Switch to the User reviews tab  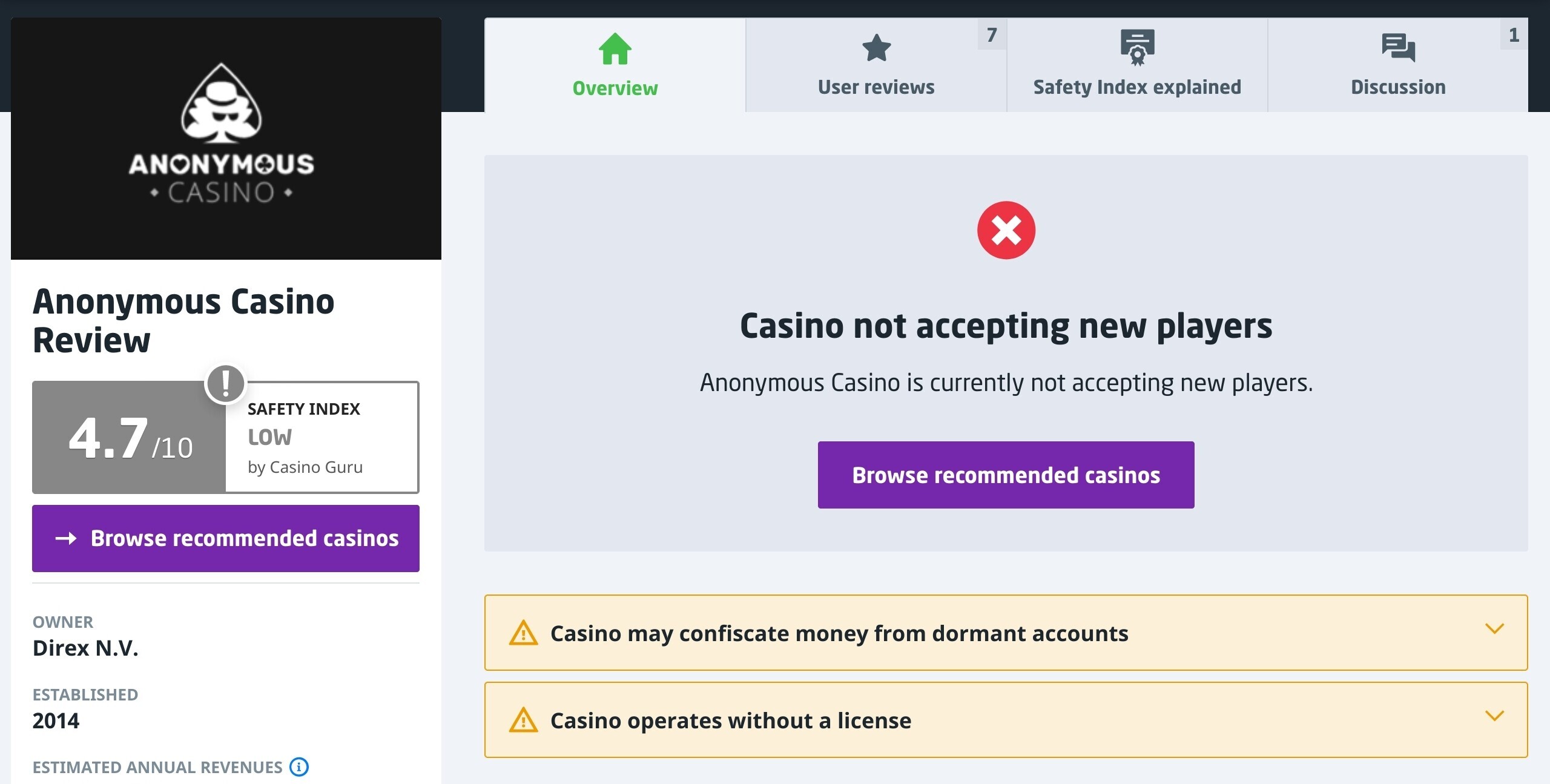tap(876, 65)
